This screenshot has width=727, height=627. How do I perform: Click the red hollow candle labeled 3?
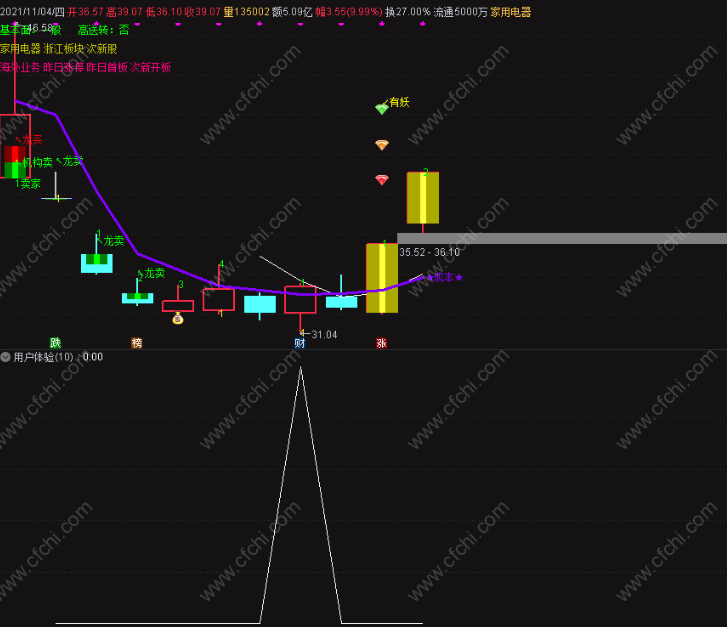click(x=178, y=306)
